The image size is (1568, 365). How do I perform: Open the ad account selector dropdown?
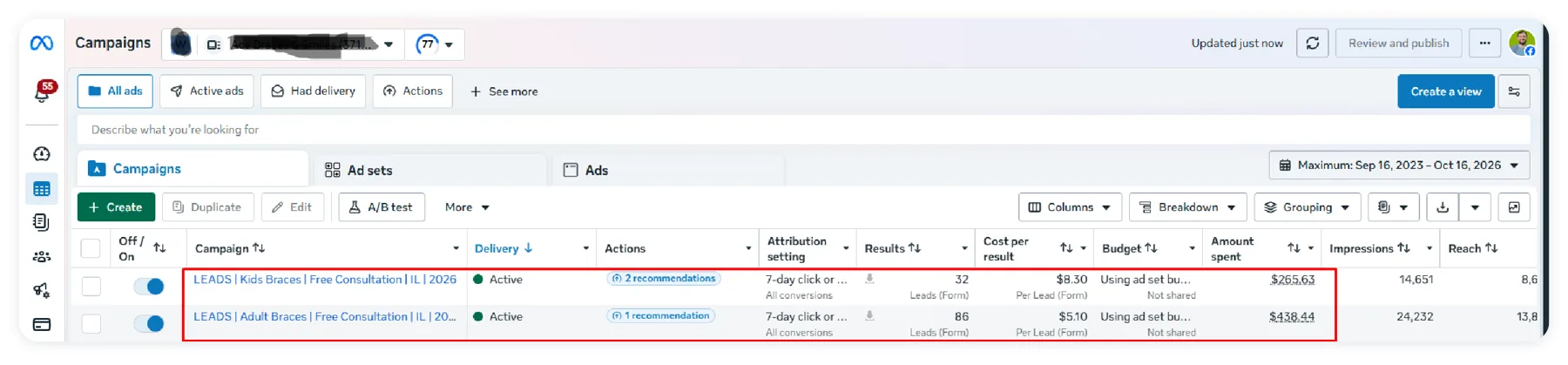tap(282, 44)
